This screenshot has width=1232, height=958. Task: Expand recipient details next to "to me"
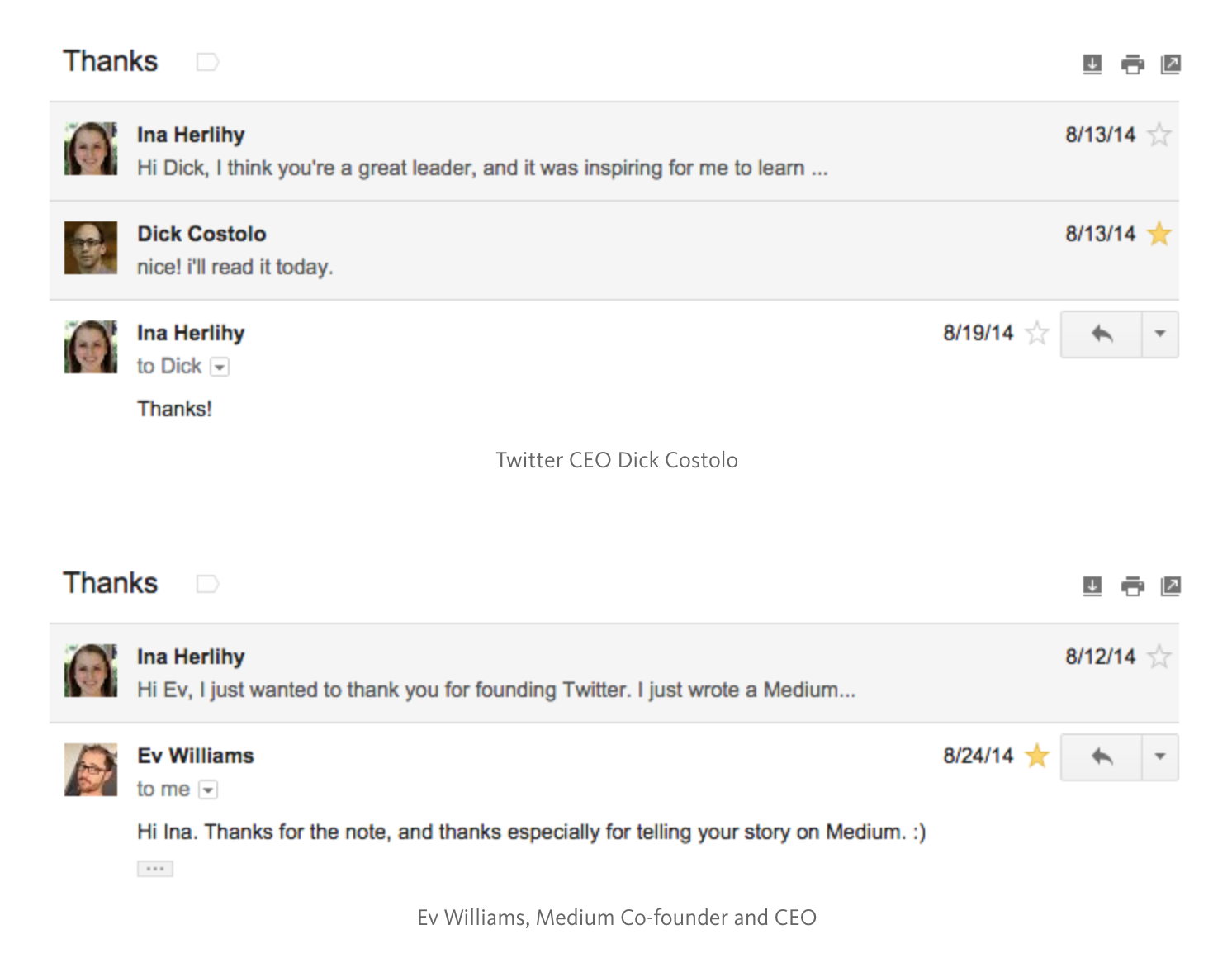pos(209,790)
